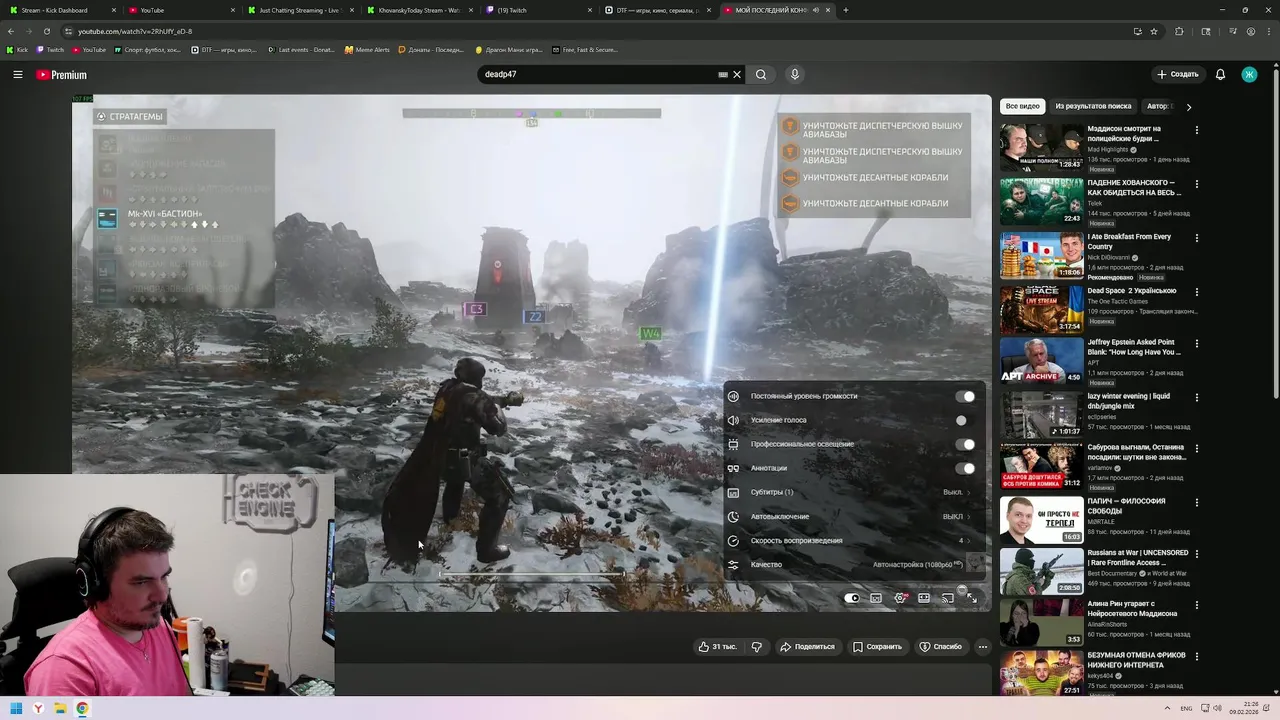
Task: Clear the search text with X icon
Action: [x=737, y=74]
